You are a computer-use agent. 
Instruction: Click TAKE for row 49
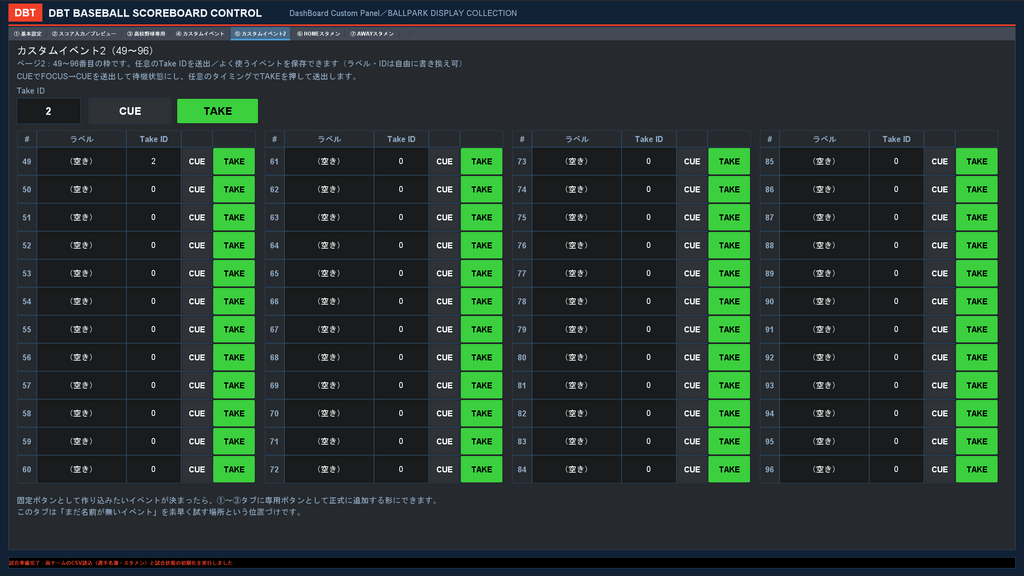click(234, 161)
